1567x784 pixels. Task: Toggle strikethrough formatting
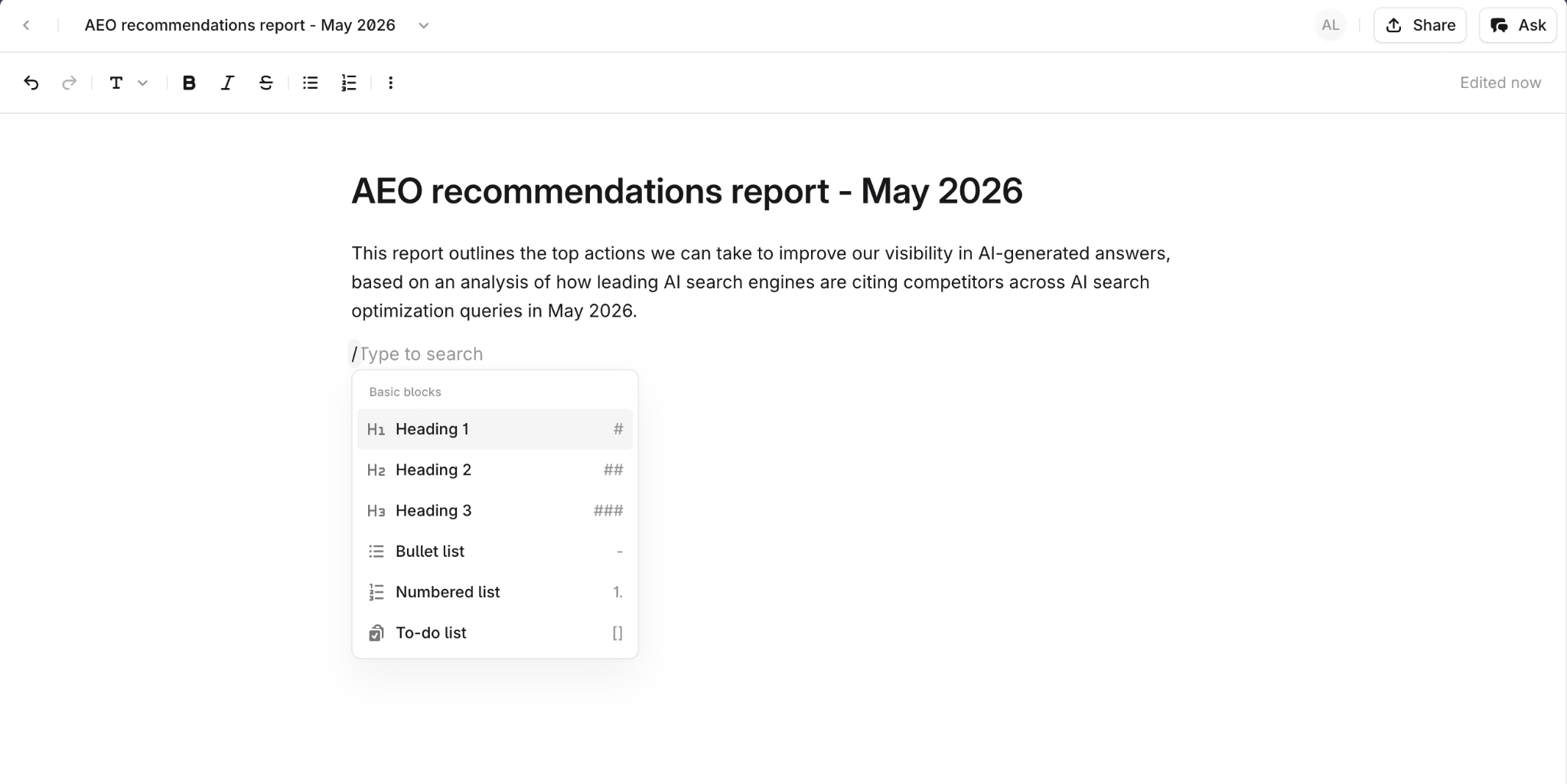(266, 83)
